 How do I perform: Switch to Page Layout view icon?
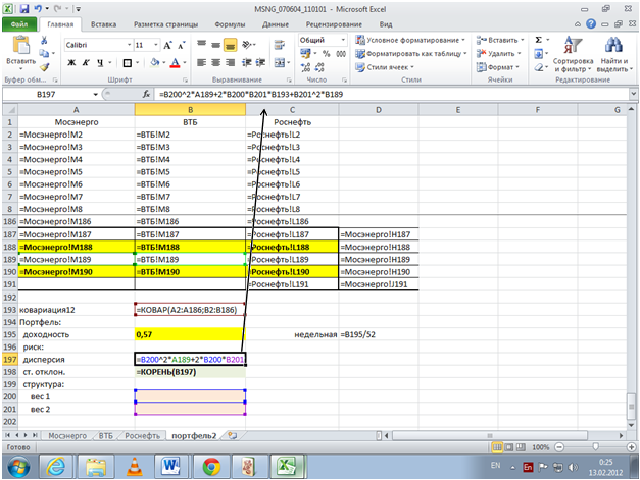coord(509,447)
